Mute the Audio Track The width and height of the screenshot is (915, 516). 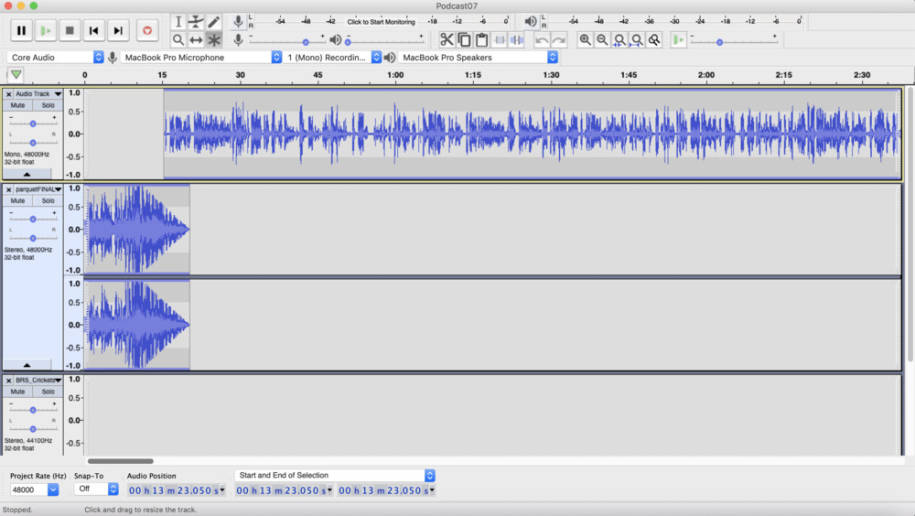[18, 105]
